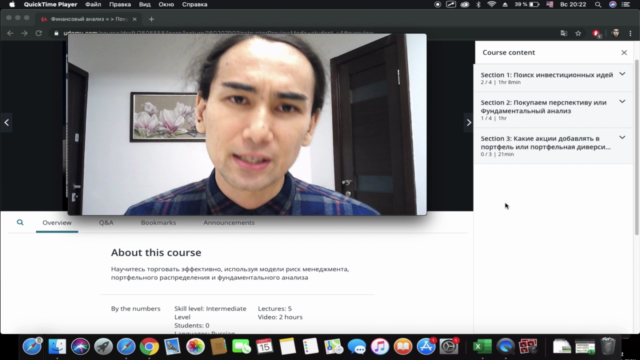The width and height of the screenshot is (640, 360).
Task: Open App Store from the dock
Action: [426, 347]
